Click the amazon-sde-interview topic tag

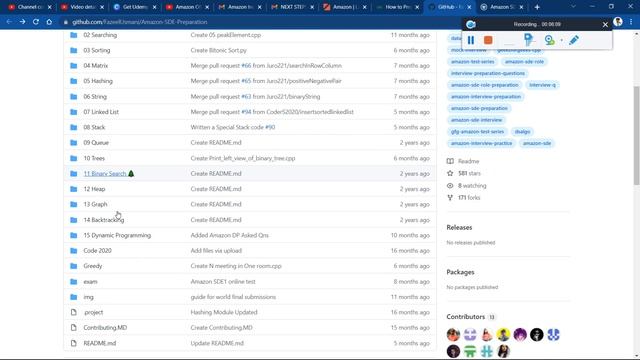(x=476, y=120)
